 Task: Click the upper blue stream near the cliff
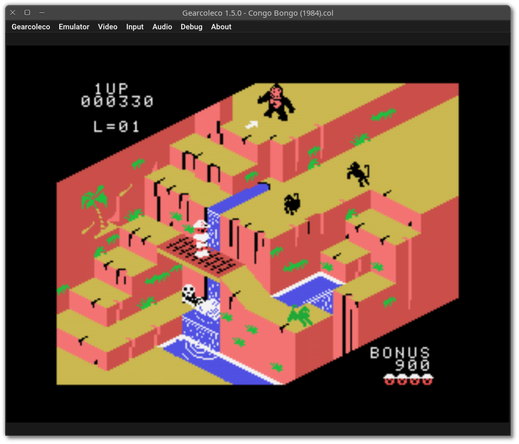(x=239, y=198)
